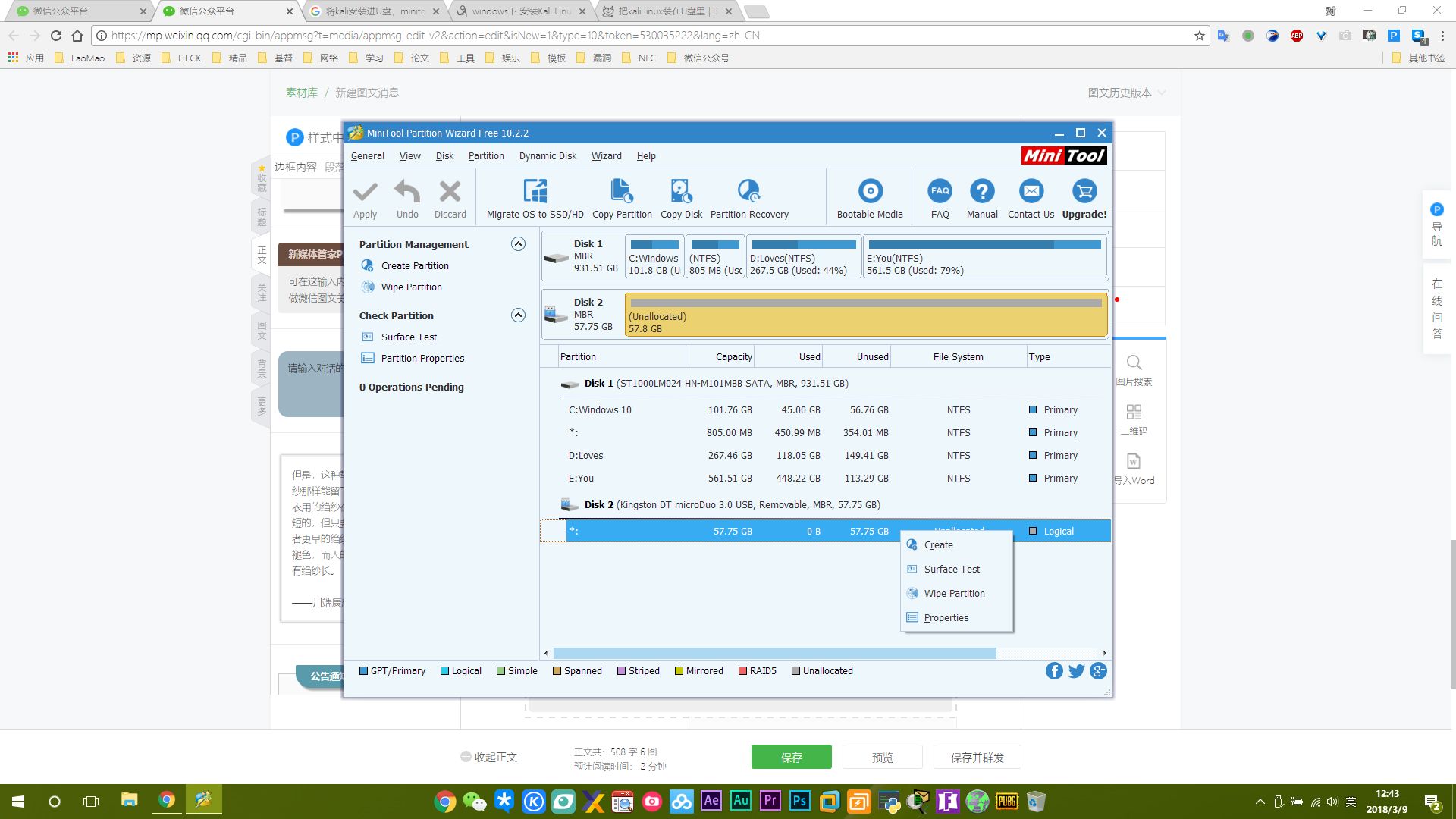Click the Apply checkmark icon
Screen dimensions: 1456x819
[365, 191]
